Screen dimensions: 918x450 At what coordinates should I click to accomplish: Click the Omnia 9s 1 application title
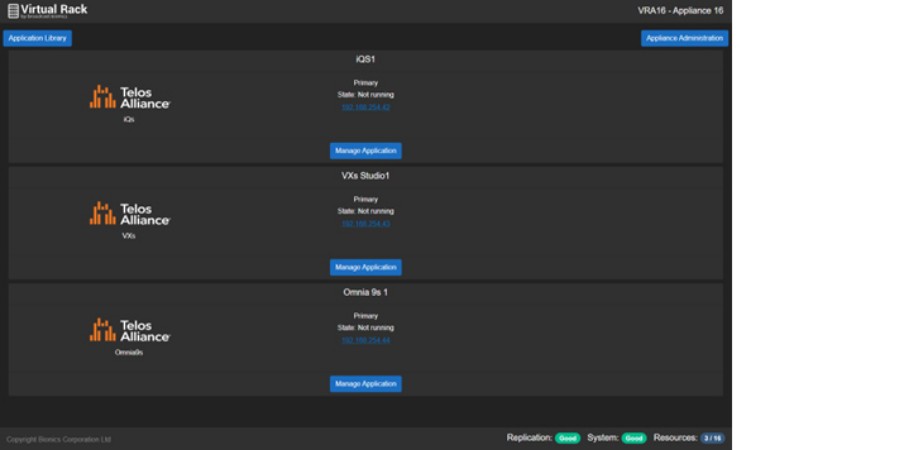365,293
